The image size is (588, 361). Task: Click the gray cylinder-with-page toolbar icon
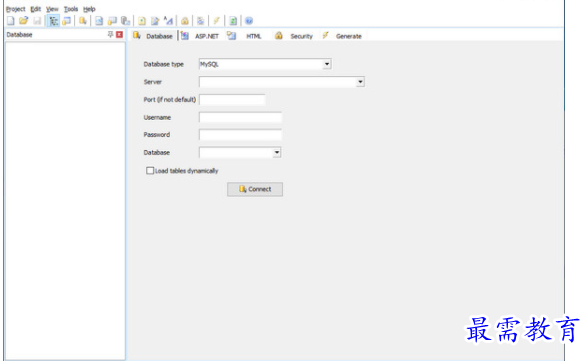(126, 21)
